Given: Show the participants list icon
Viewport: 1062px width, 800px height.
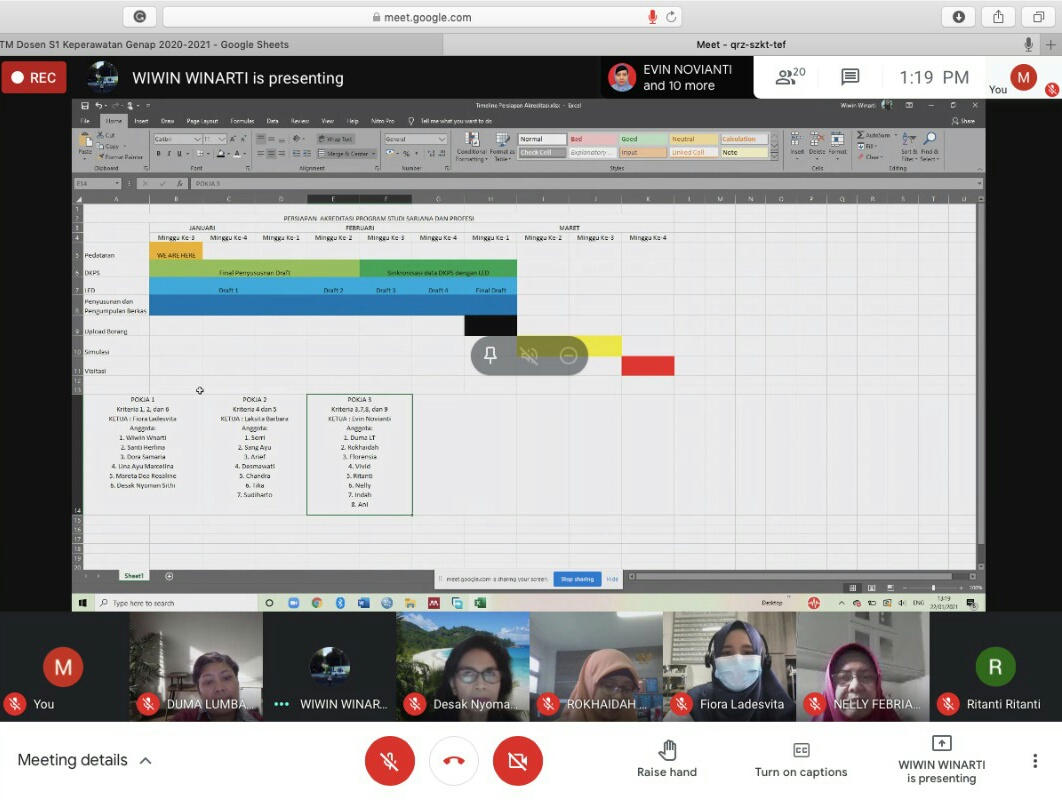Looking at the screenshot, I should click(790, 77).
